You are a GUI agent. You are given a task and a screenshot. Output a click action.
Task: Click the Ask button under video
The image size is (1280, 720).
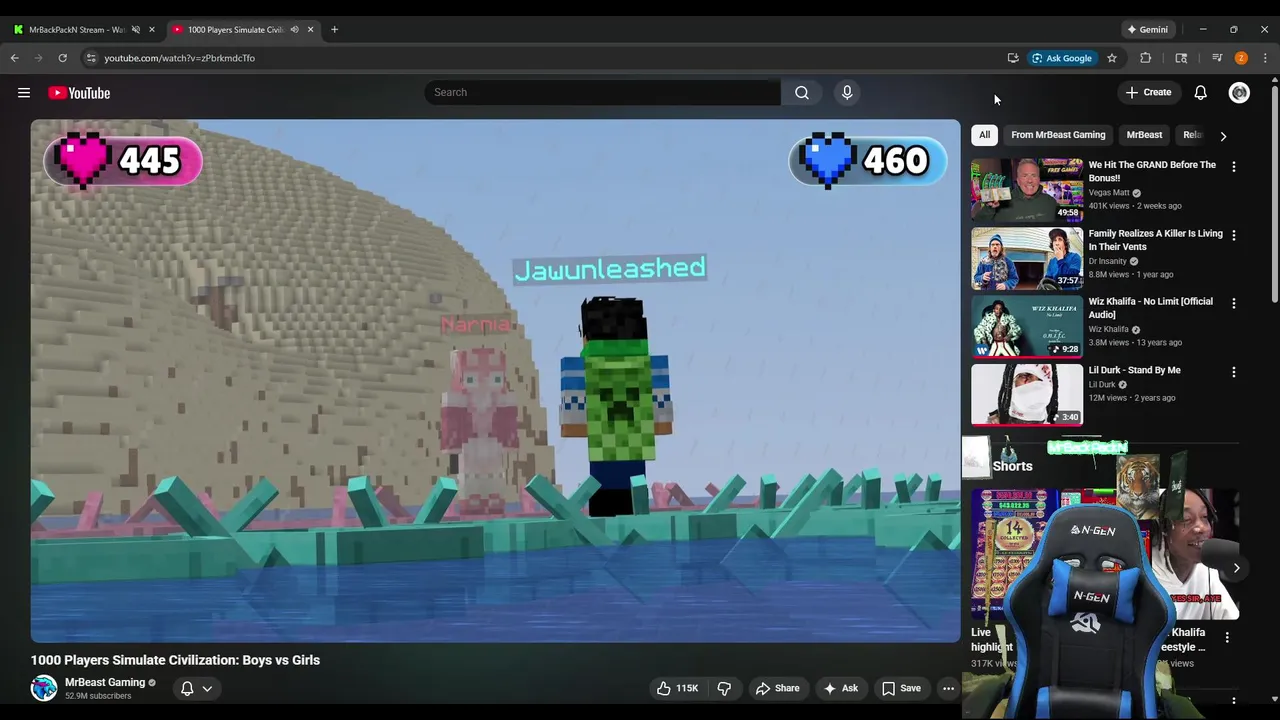click(x=840, y=688)
